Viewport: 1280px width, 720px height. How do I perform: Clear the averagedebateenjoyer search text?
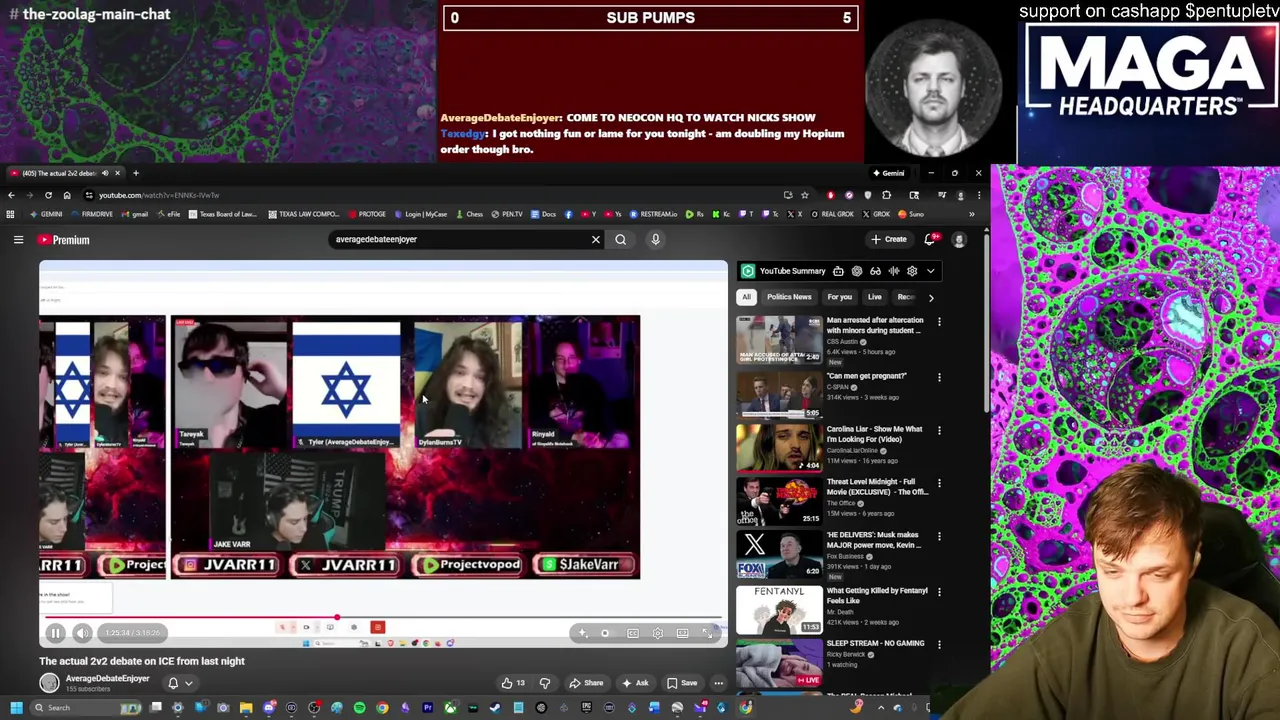[595, 239]
